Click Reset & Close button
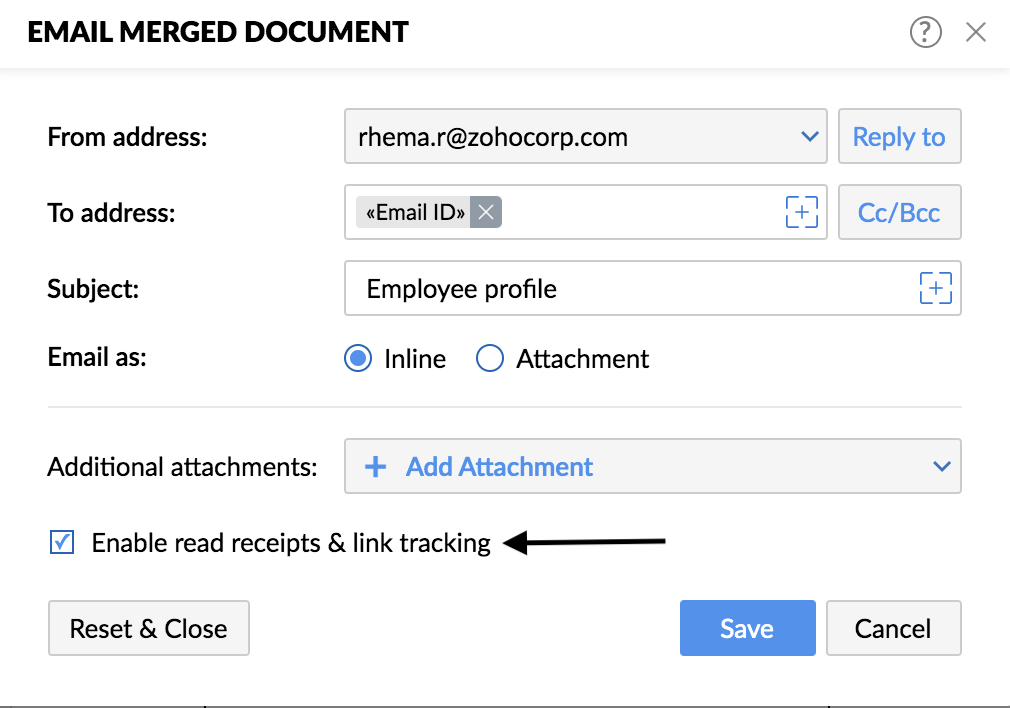The image size is (1010, 708). coord(149,628)
